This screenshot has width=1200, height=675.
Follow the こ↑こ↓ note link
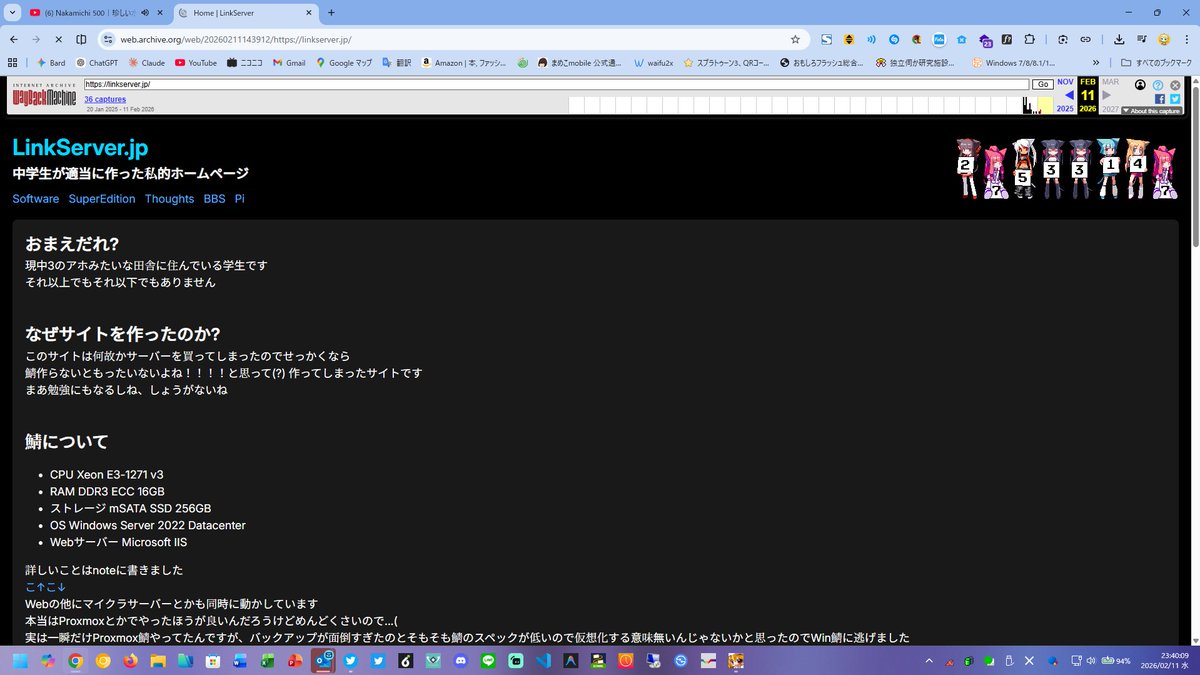tap(46, 587)
